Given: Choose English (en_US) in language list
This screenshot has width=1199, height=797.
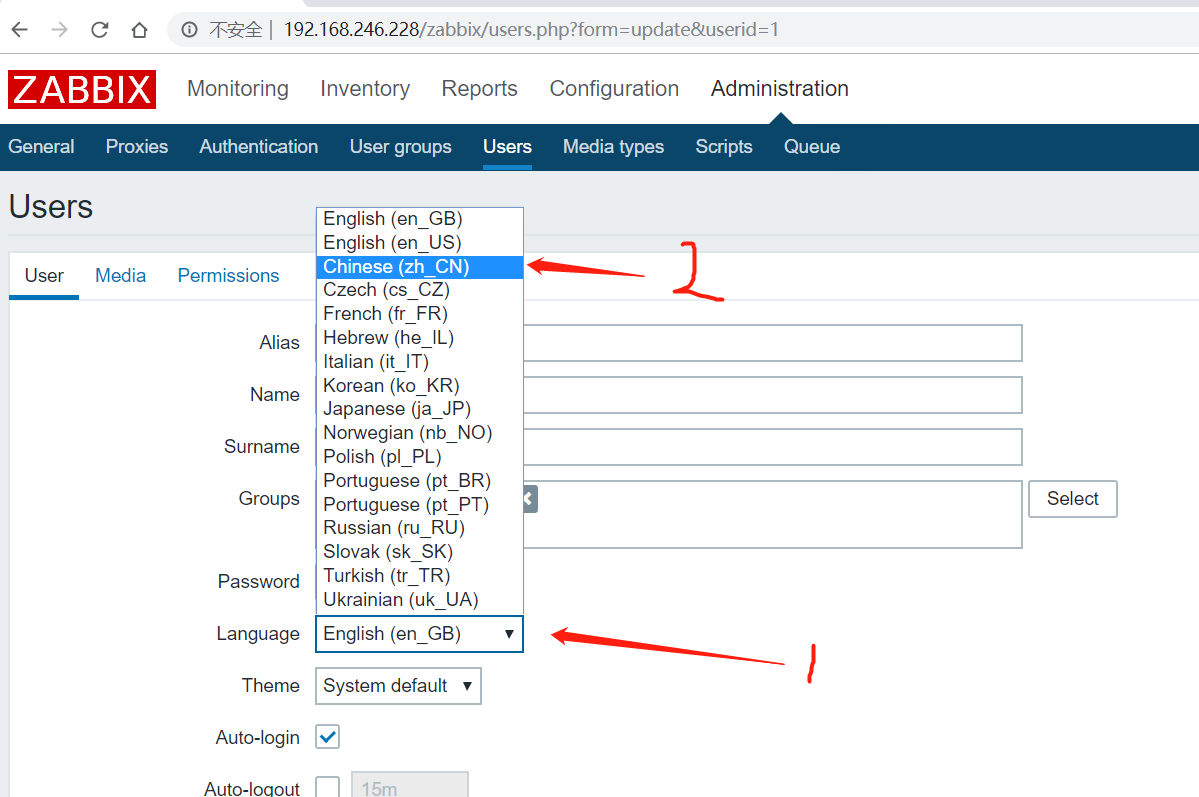Looking at the screenshot, I should point(420,242).
